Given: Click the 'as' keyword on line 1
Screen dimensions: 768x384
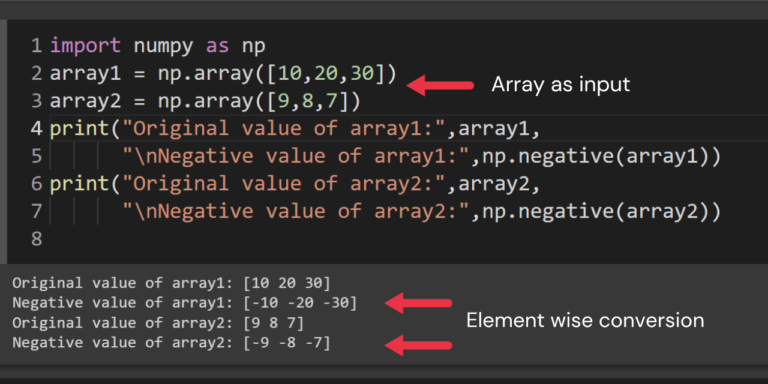Looking at the screenshot, I should [217, 47].
